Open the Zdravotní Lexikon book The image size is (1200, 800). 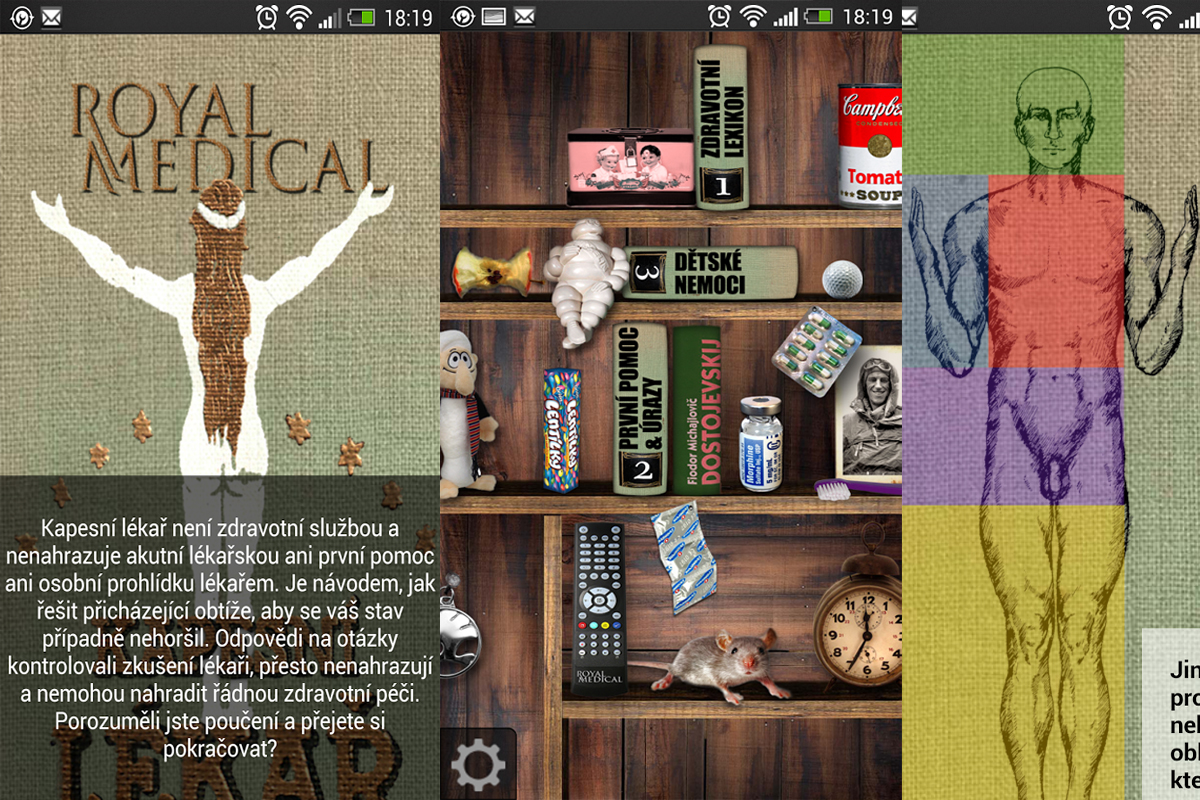click(722, 127)
